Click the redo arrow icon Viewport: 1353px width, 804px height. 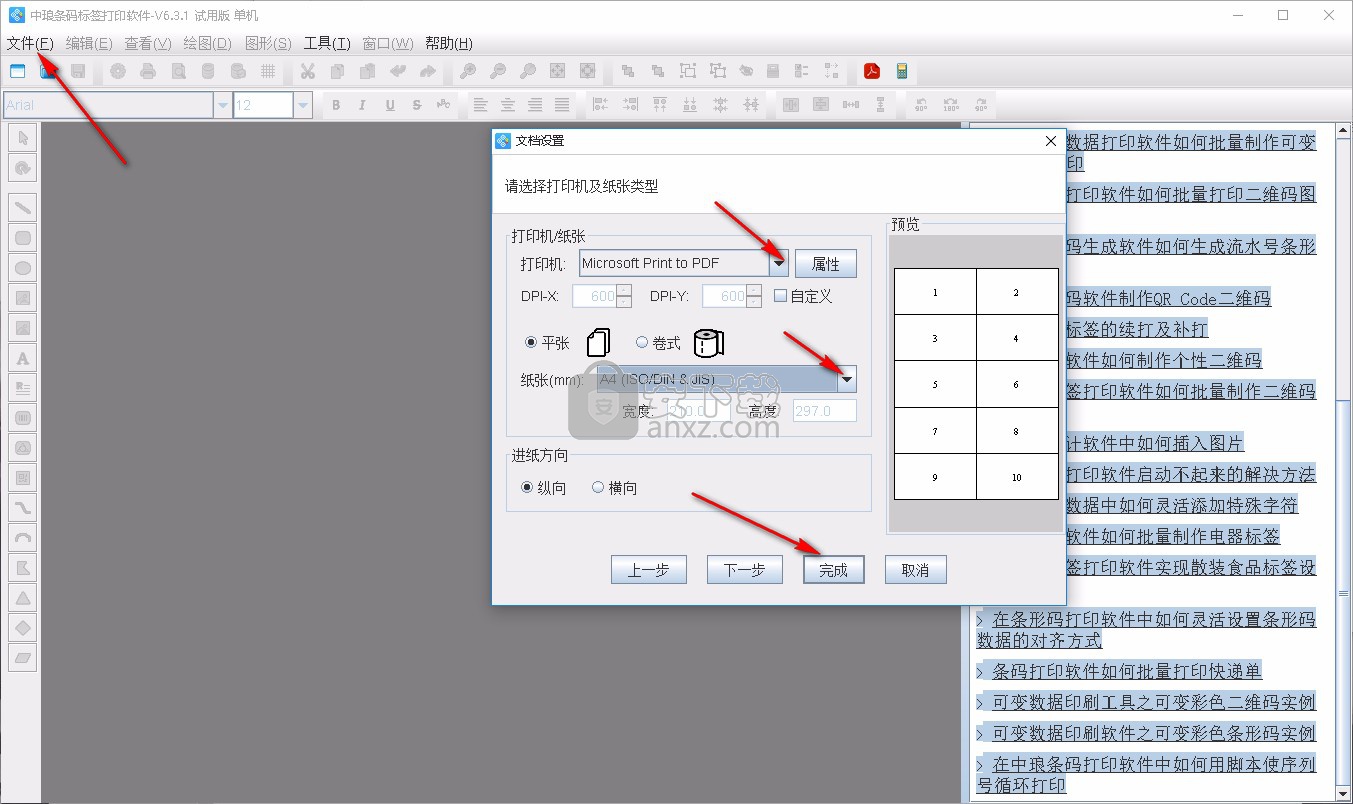[428, 71]
